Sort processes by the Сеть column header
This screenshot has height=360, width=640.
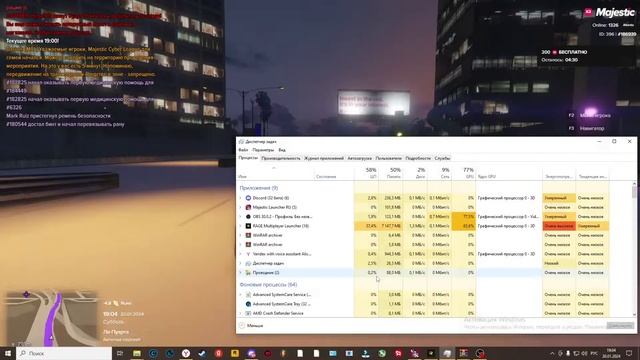pyautogui.click(x=439, y=173)
